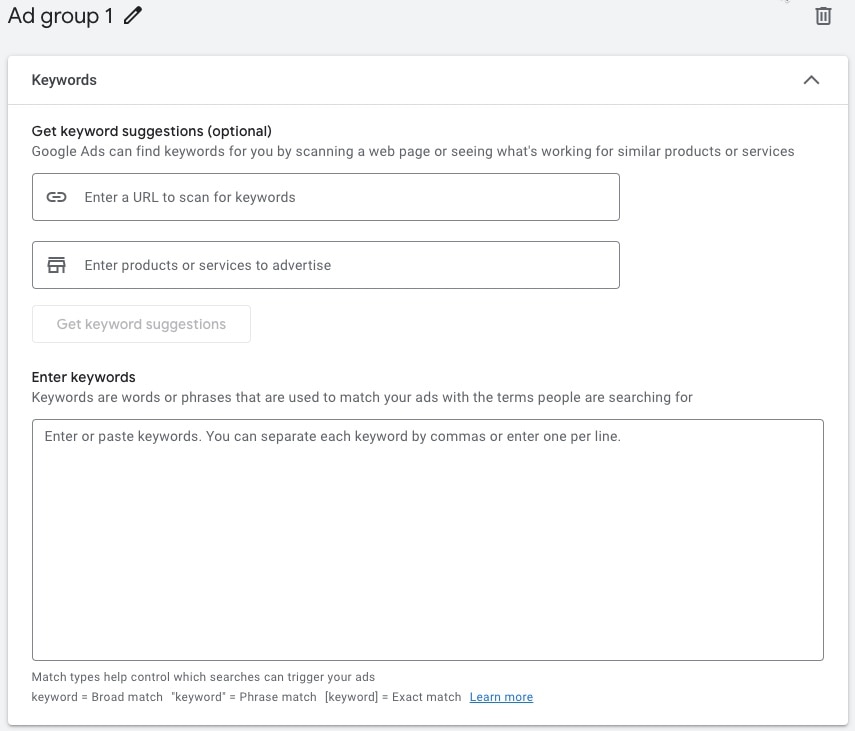The image size is (855, 731).
Task: Focus the 'Enter products or services' field
Action: click(x=326, y=265)
